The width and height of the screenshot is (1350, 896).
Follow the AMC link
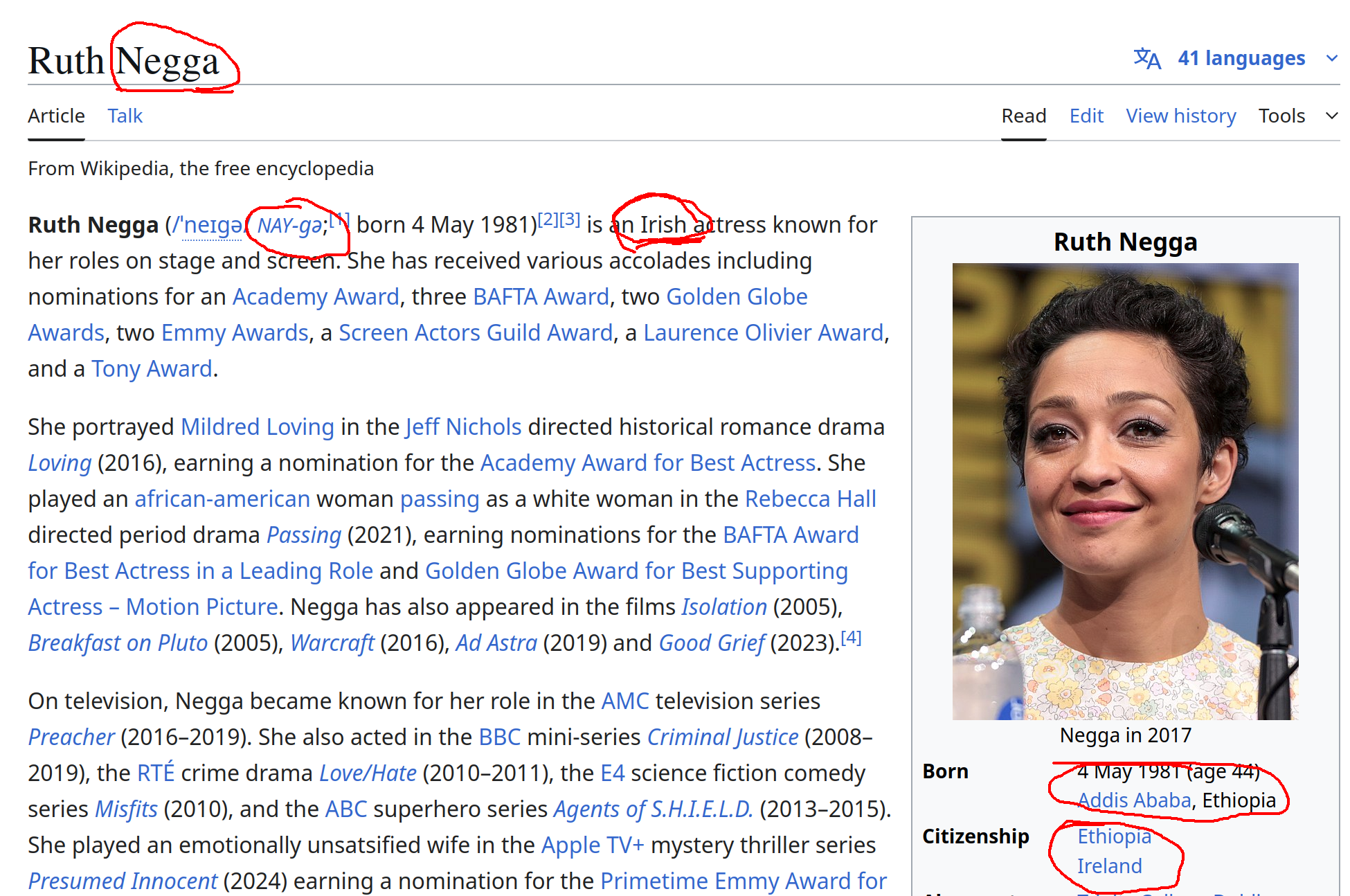click(625, 701)
